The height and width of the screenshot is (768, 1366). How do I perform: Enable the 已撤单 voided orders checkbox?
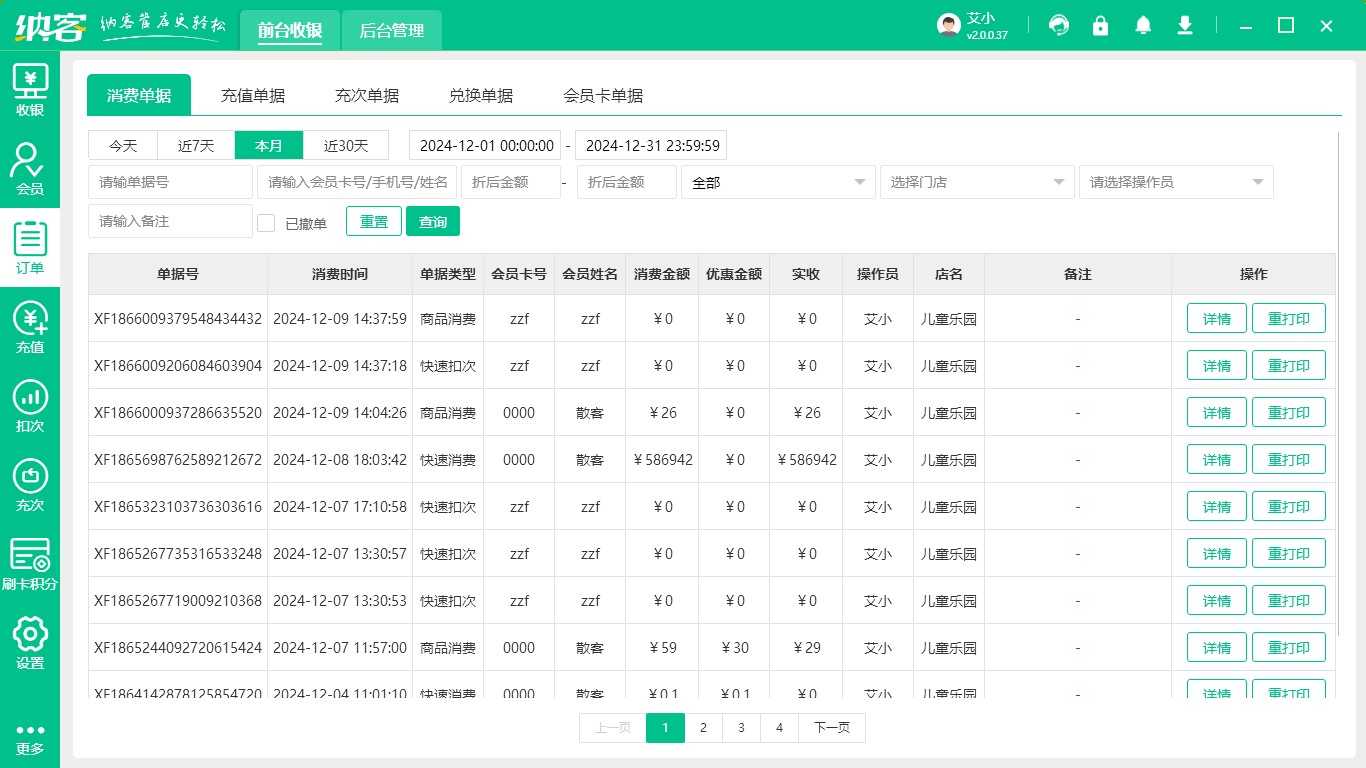[x=265, y=221]
